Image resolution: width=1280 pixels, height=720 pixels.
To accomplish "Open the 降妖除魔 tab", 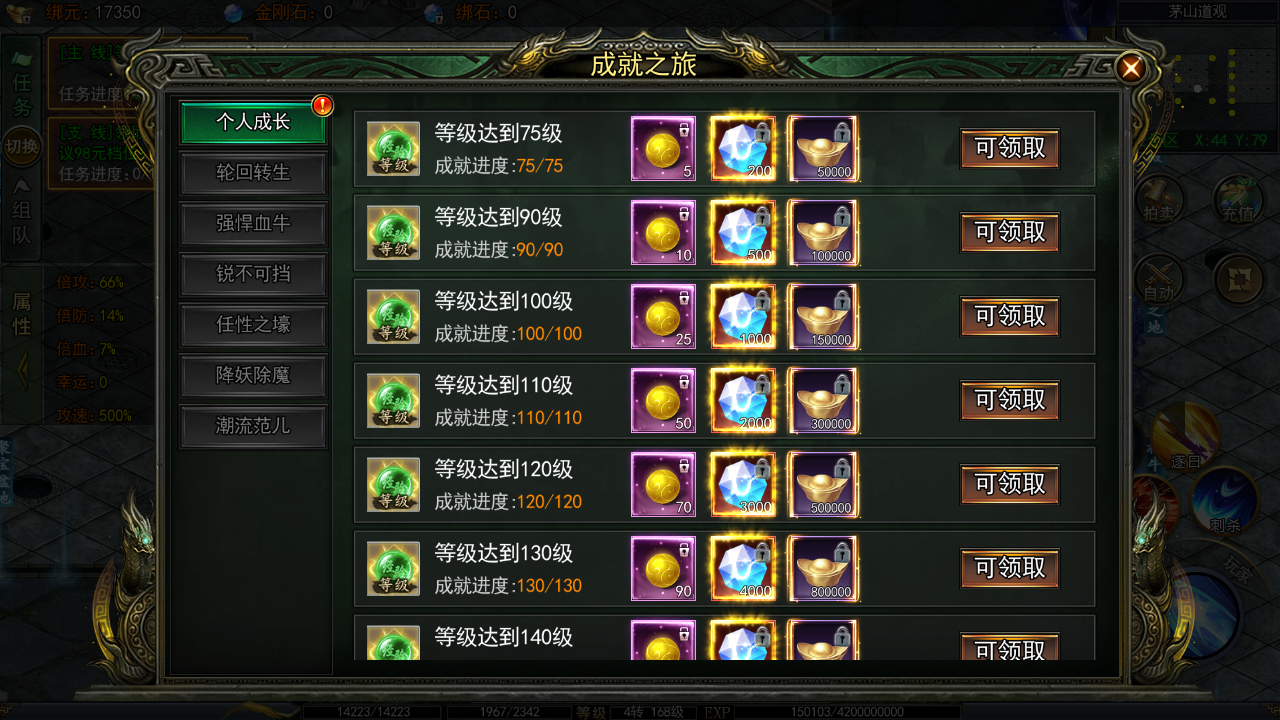I will [253, 376].
